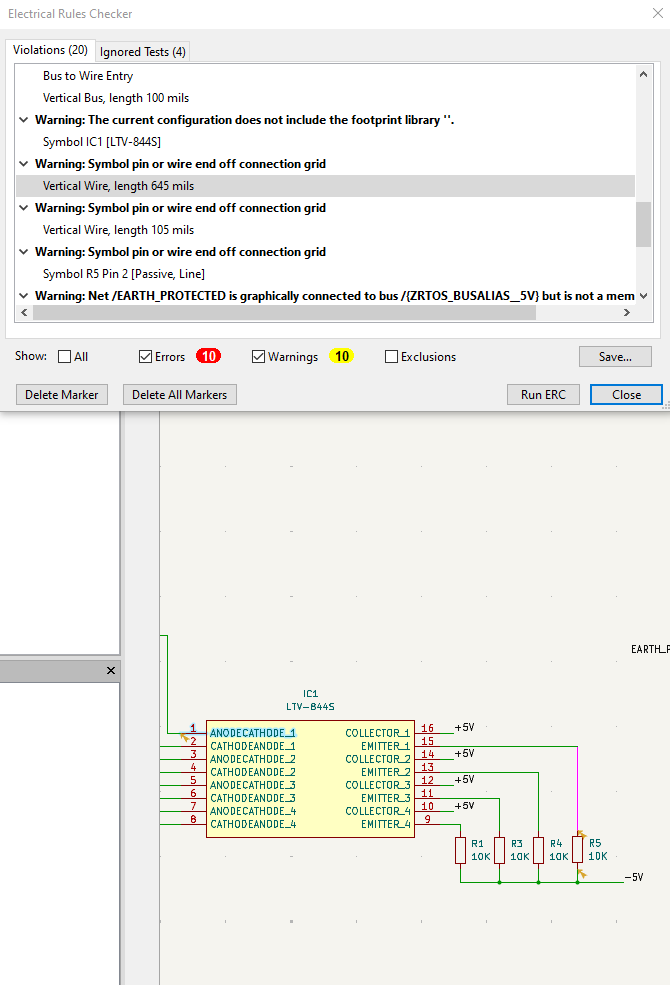This screenshot has height=985, width=670.
Task: Uncheck the Errors checkbox
Action: (x=146, y=357)
